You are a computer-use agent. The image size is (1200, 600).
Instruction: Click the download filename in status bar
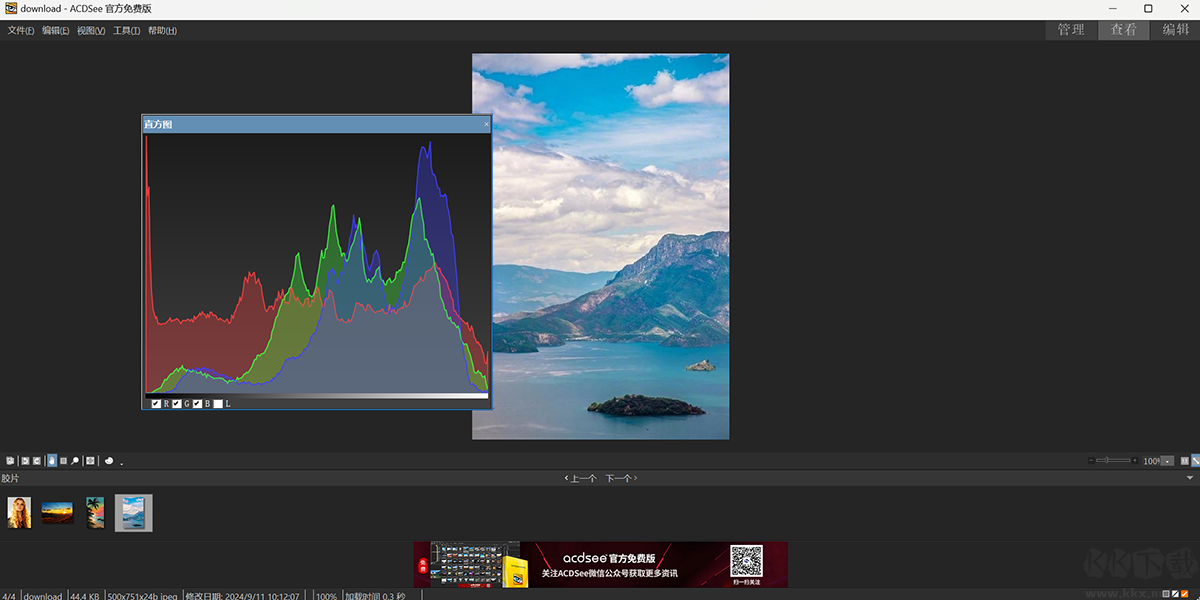pyautogui.click(x=43, y=596)
